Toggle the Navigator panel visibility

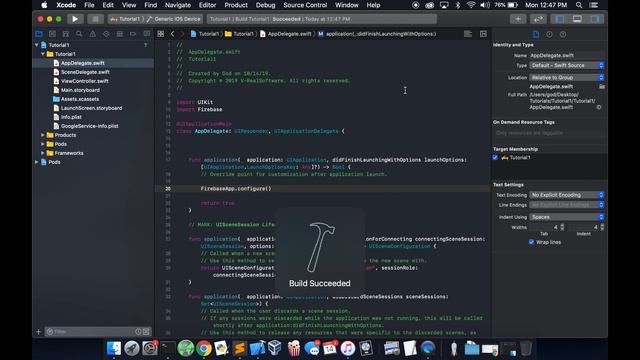point(560,19)
